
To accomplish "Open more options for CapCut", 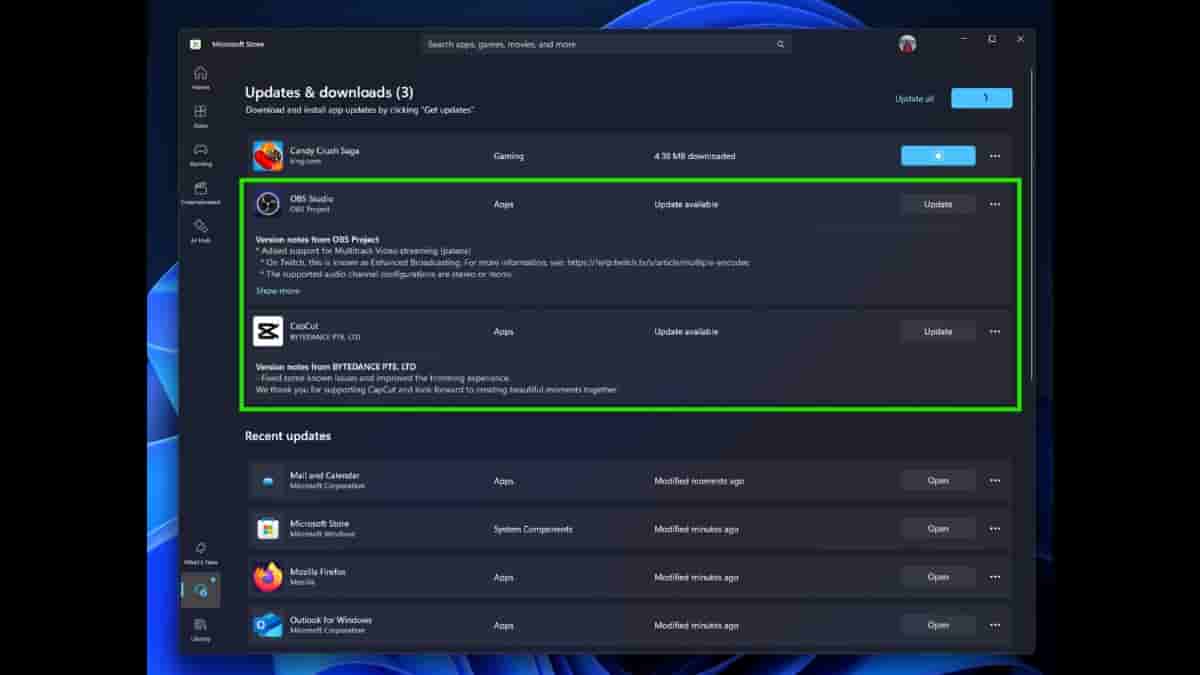I will click(x=994, y=331).
